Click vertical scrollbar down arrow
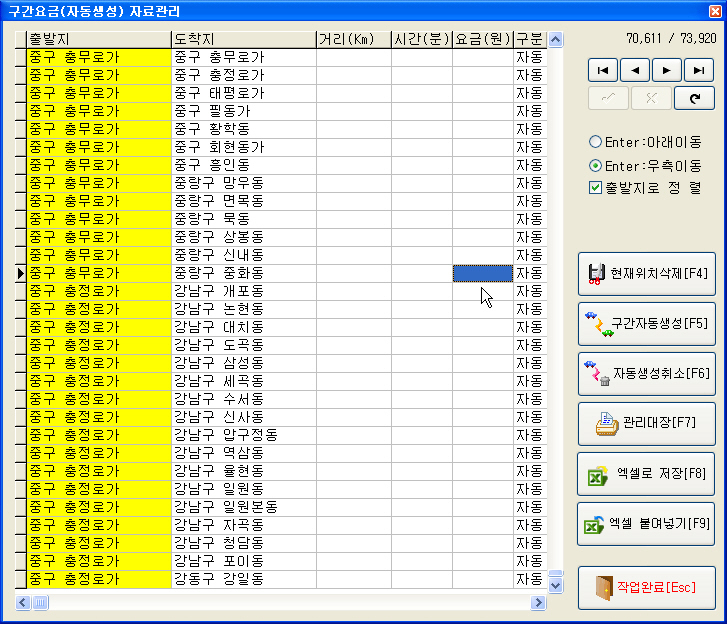This screenshot has height=624, width=727. click(x=555, y=586)
